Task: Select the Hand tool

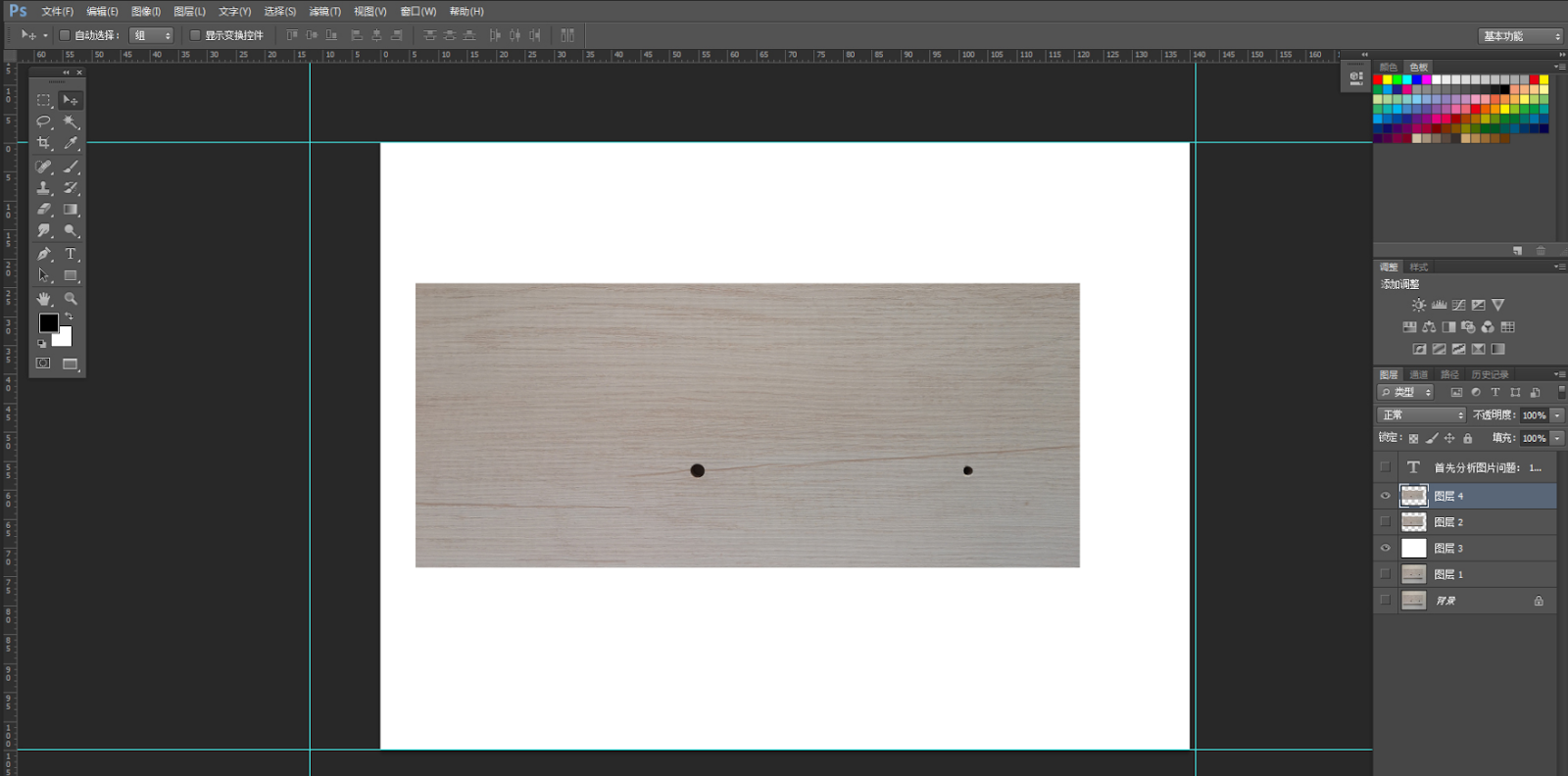Action: 44,298
